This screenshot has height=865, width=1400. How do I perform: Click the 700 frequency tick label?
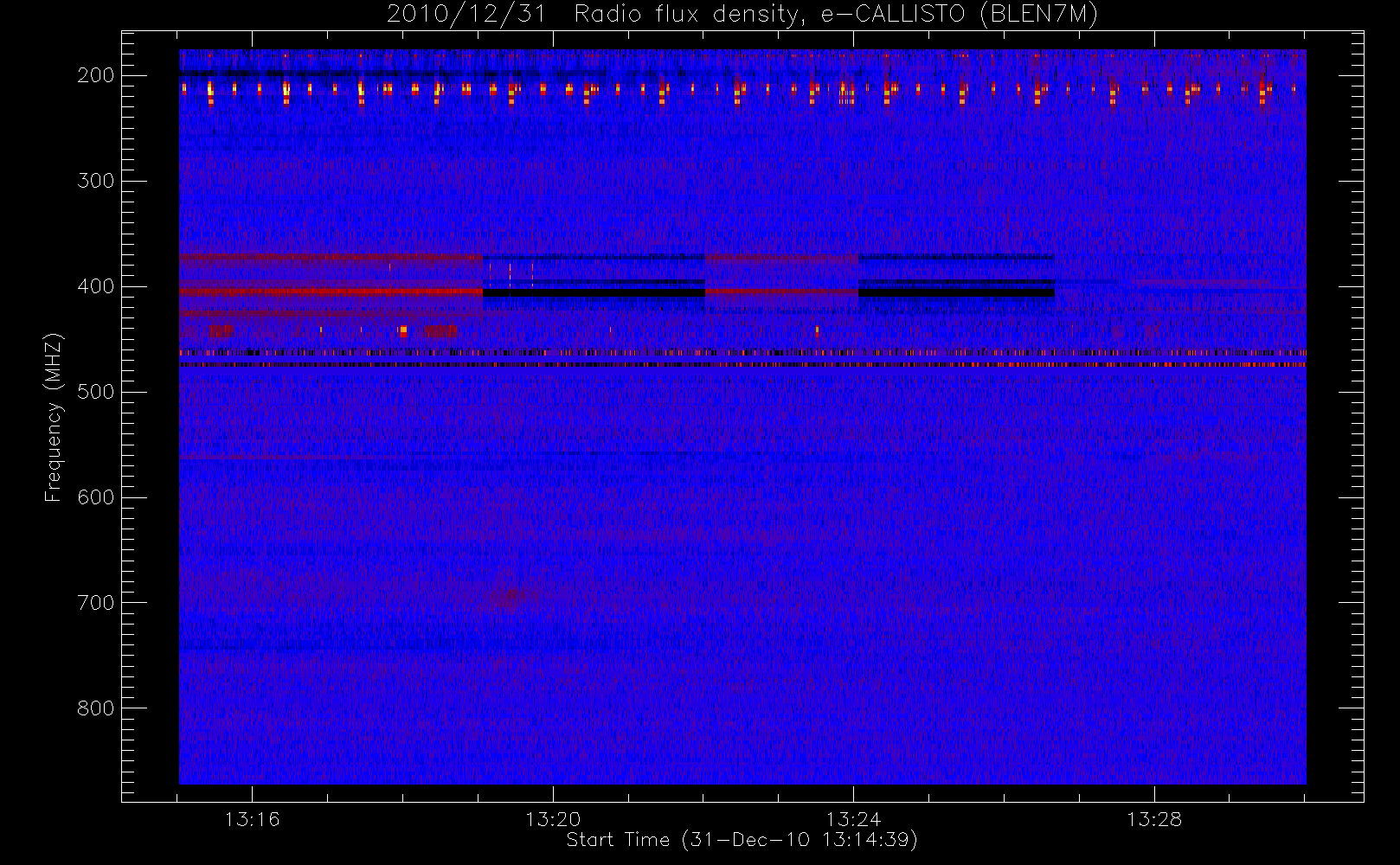pyautogui.click(x=95, y=603)
